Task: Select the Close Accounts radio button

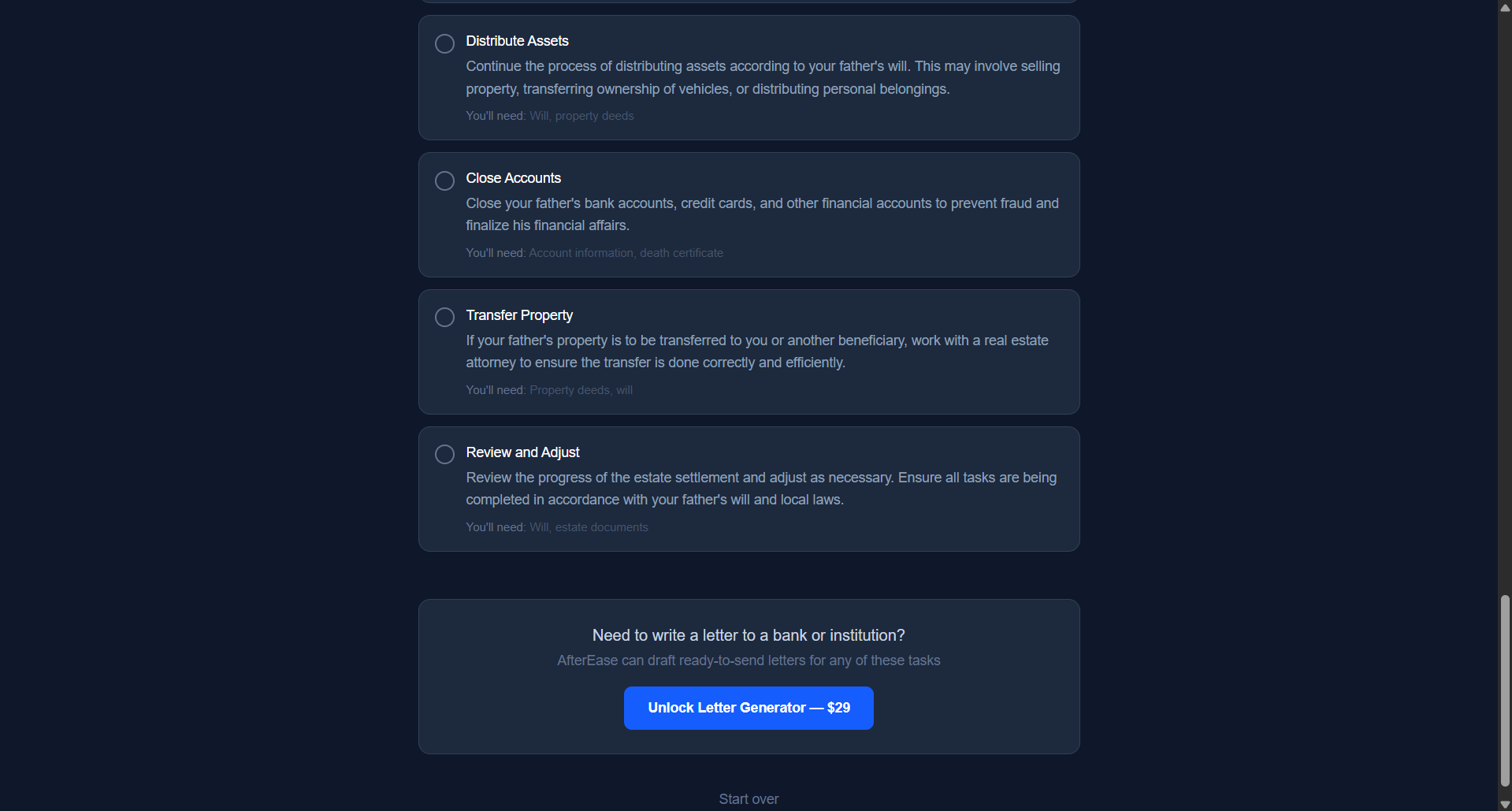Action: (x=444, y=180)
